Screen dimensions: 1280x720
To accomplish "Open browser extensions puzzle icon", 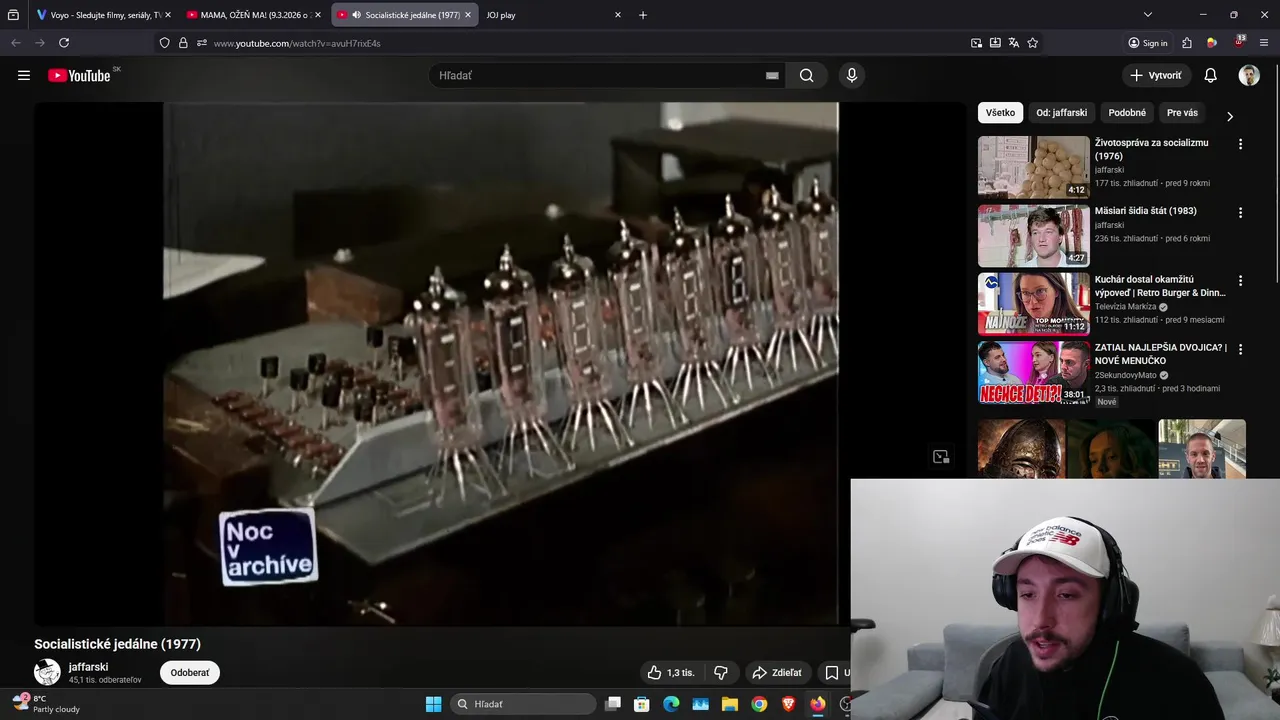I will 1187,43.
